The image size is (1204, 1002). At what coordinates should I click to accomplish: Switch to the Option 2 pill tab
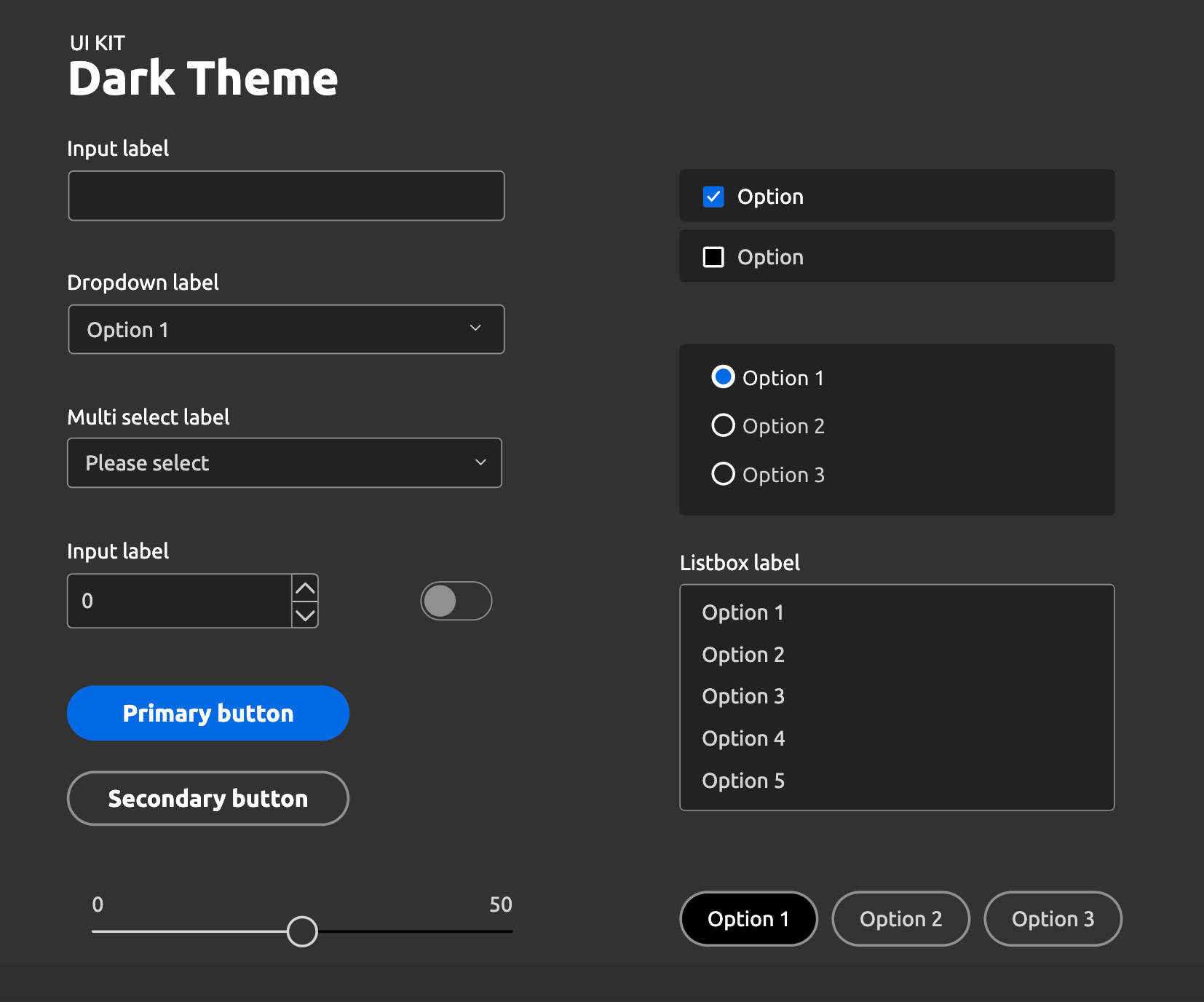click(900, 919)
